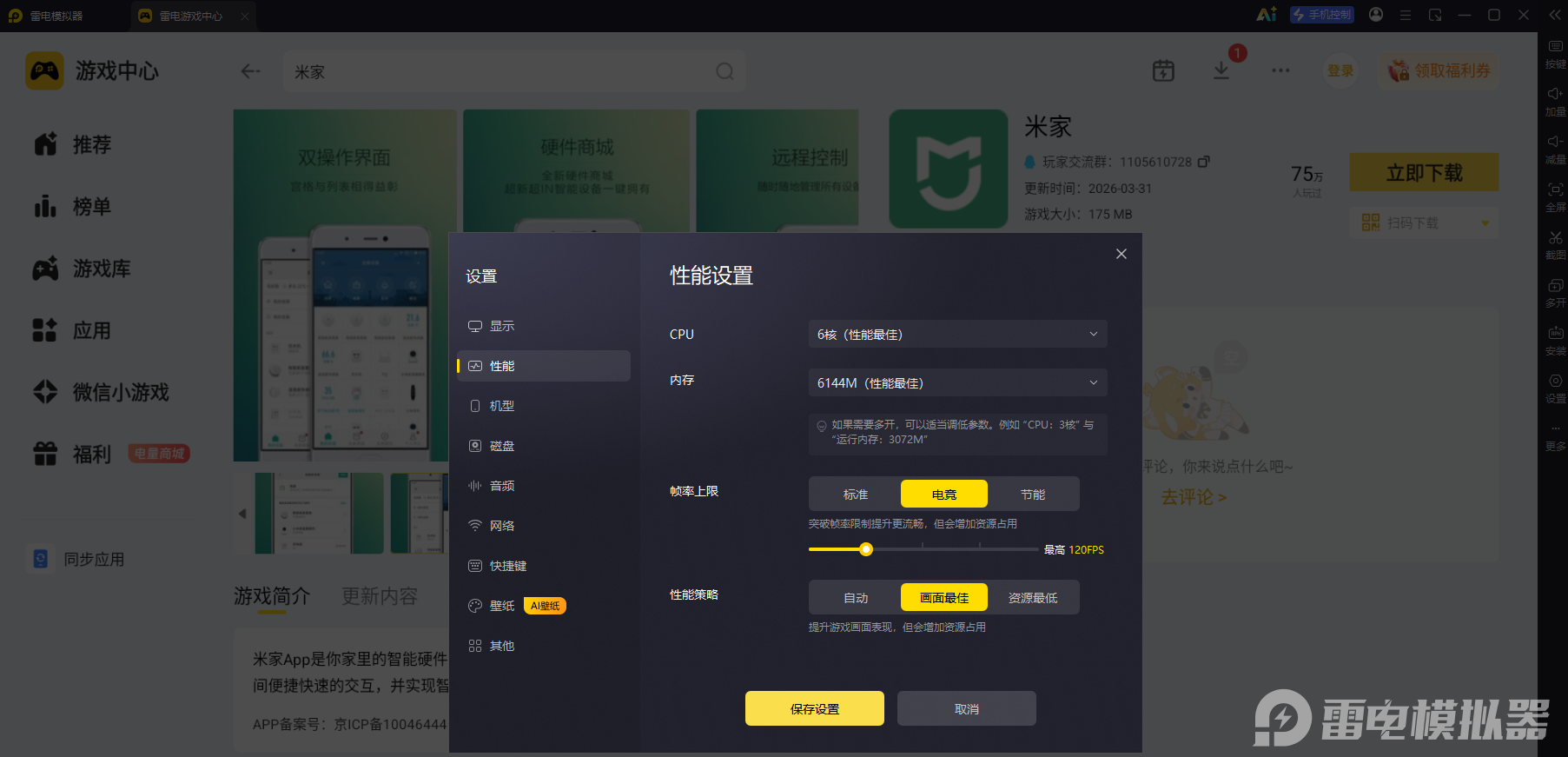Open 游戏库 in the left navigation
The height and width of the screenshot is (757, 1568).
pyautogui.click(x=82, y=269)
